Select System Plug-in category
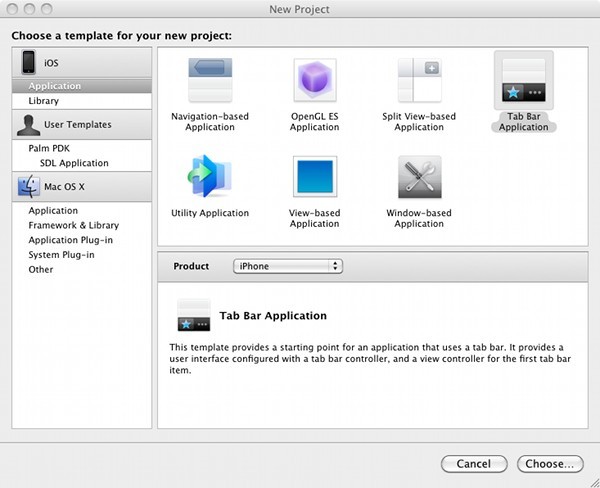 tap(82, 255)
